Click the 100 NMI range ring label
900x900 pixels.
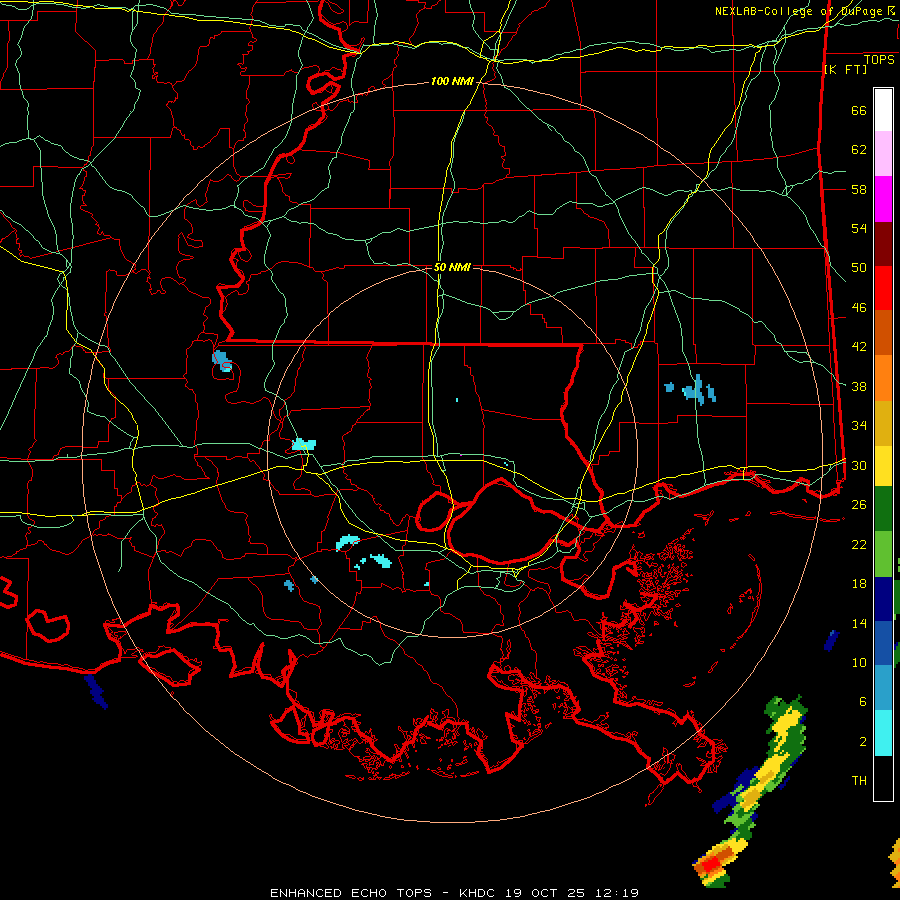[x=452, y=82]
